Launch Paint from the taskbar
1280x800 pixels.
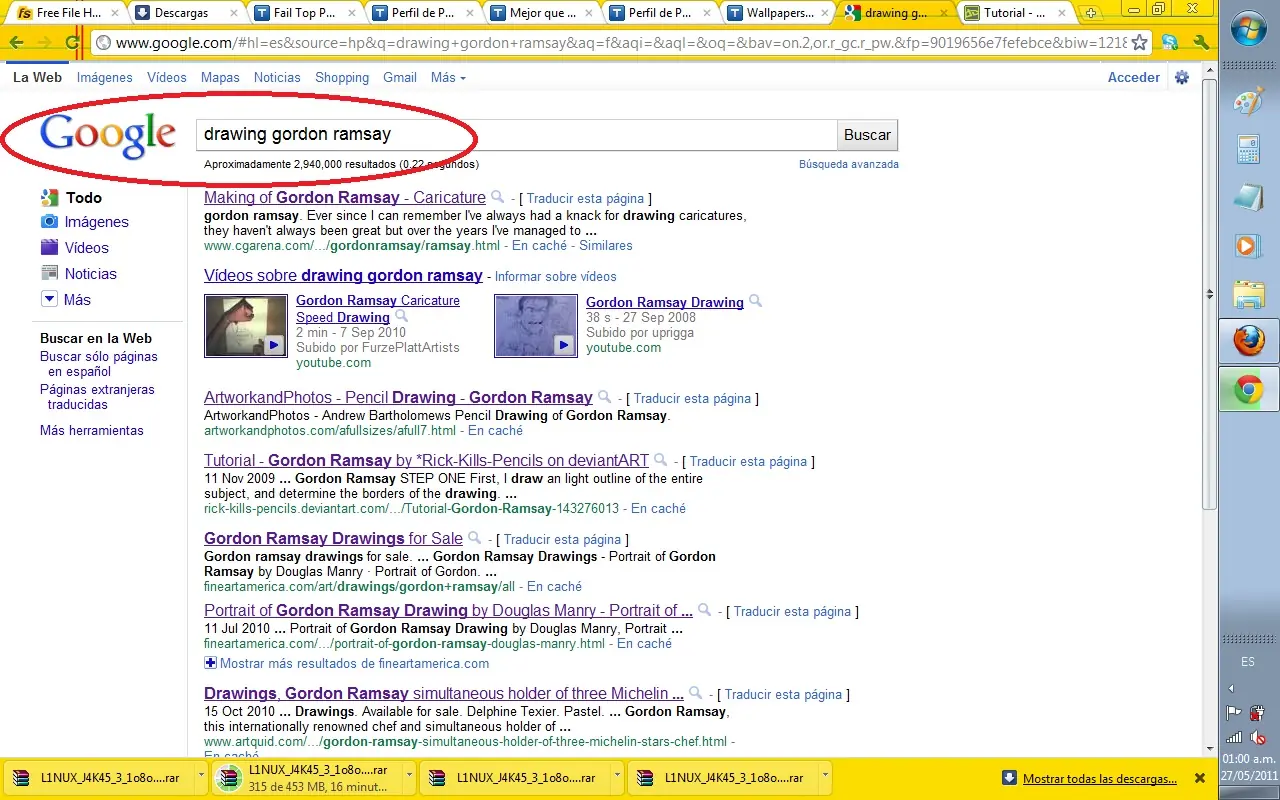coord(1248,102)
